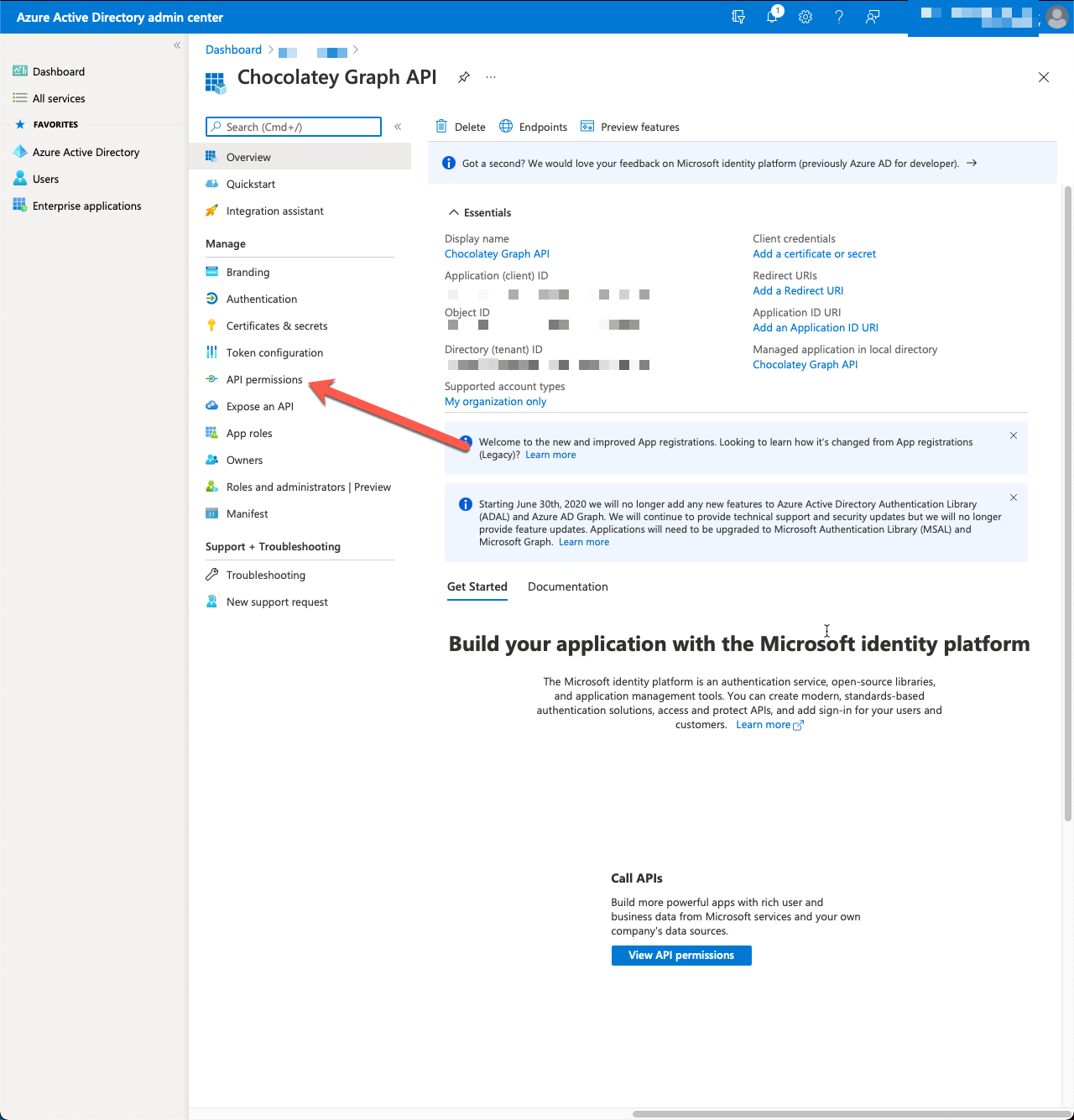Click Add a Redirect URI link
This screenshot has width=1074, height=1120.
[798, 290]
